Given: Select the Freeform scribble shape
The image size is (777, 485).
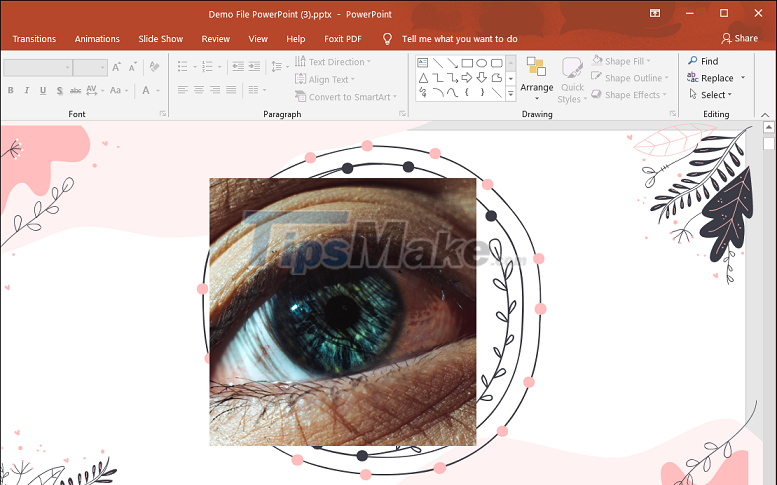Looking at the screenshot, I should pyautogui.click(x=423, y=92).
